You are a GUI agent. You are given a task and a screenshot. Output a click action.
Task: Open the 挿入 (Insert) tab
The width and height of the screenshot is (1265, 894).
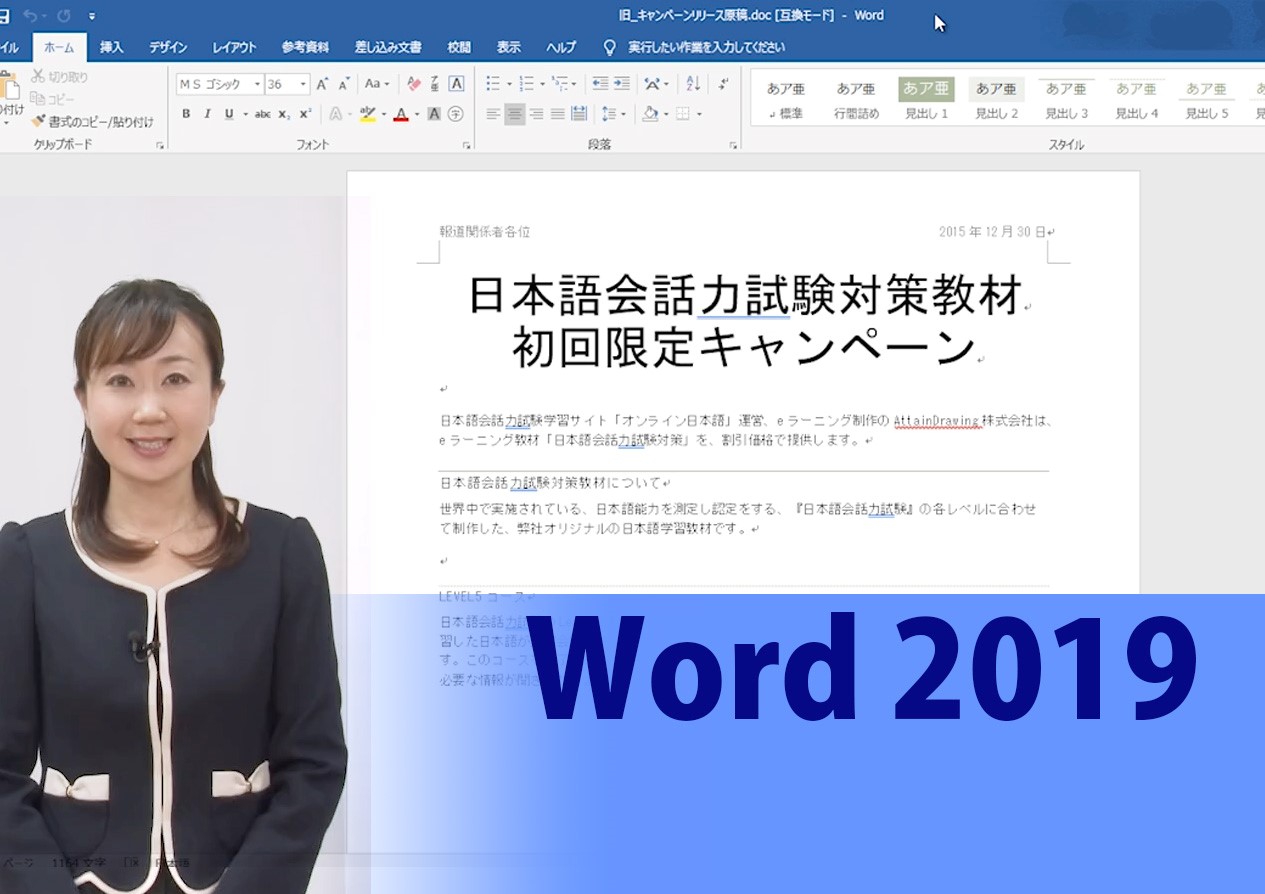(x=112, y=47)
